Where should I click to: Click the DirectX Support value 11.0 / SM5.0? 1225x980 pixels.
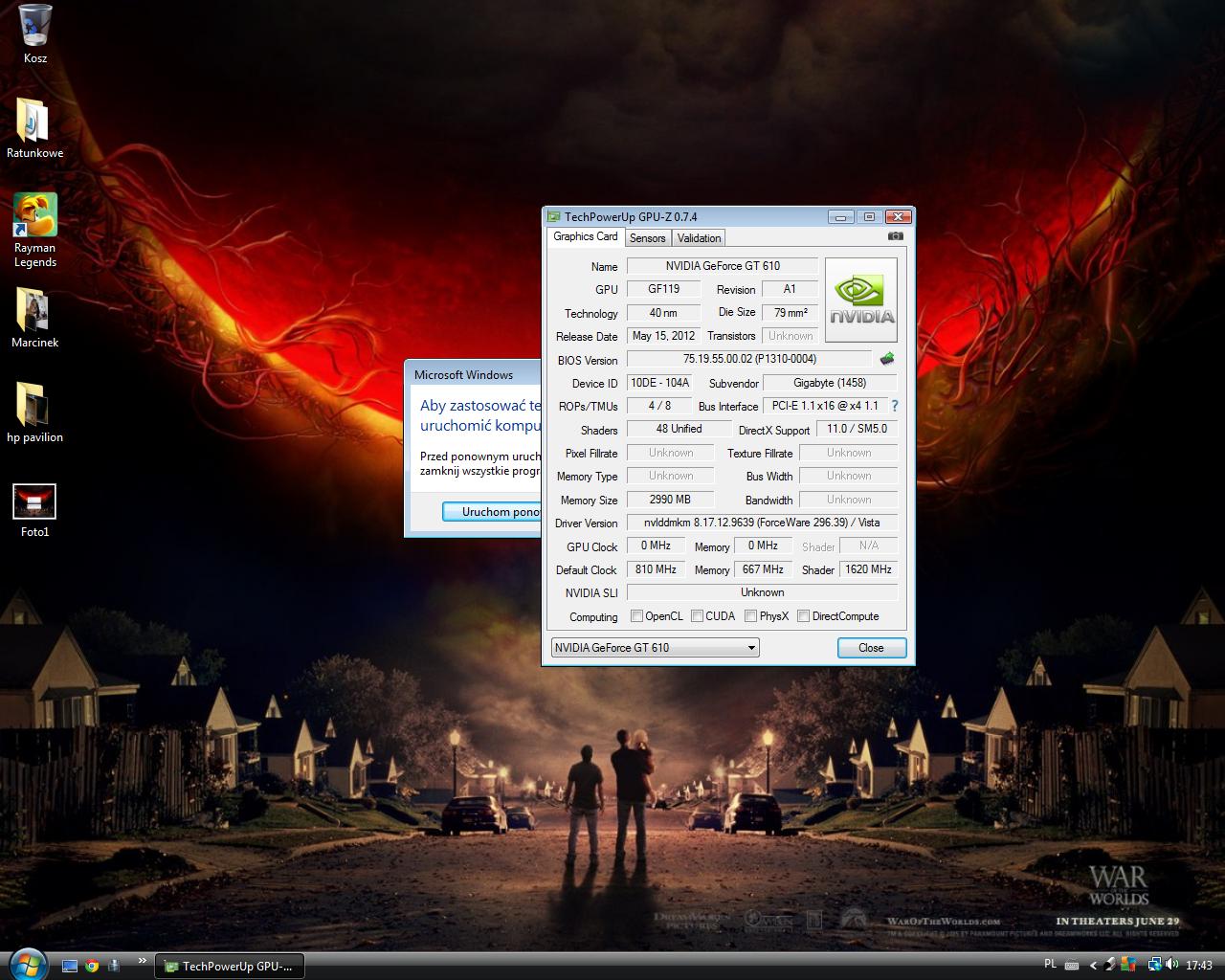coord(857,429)
